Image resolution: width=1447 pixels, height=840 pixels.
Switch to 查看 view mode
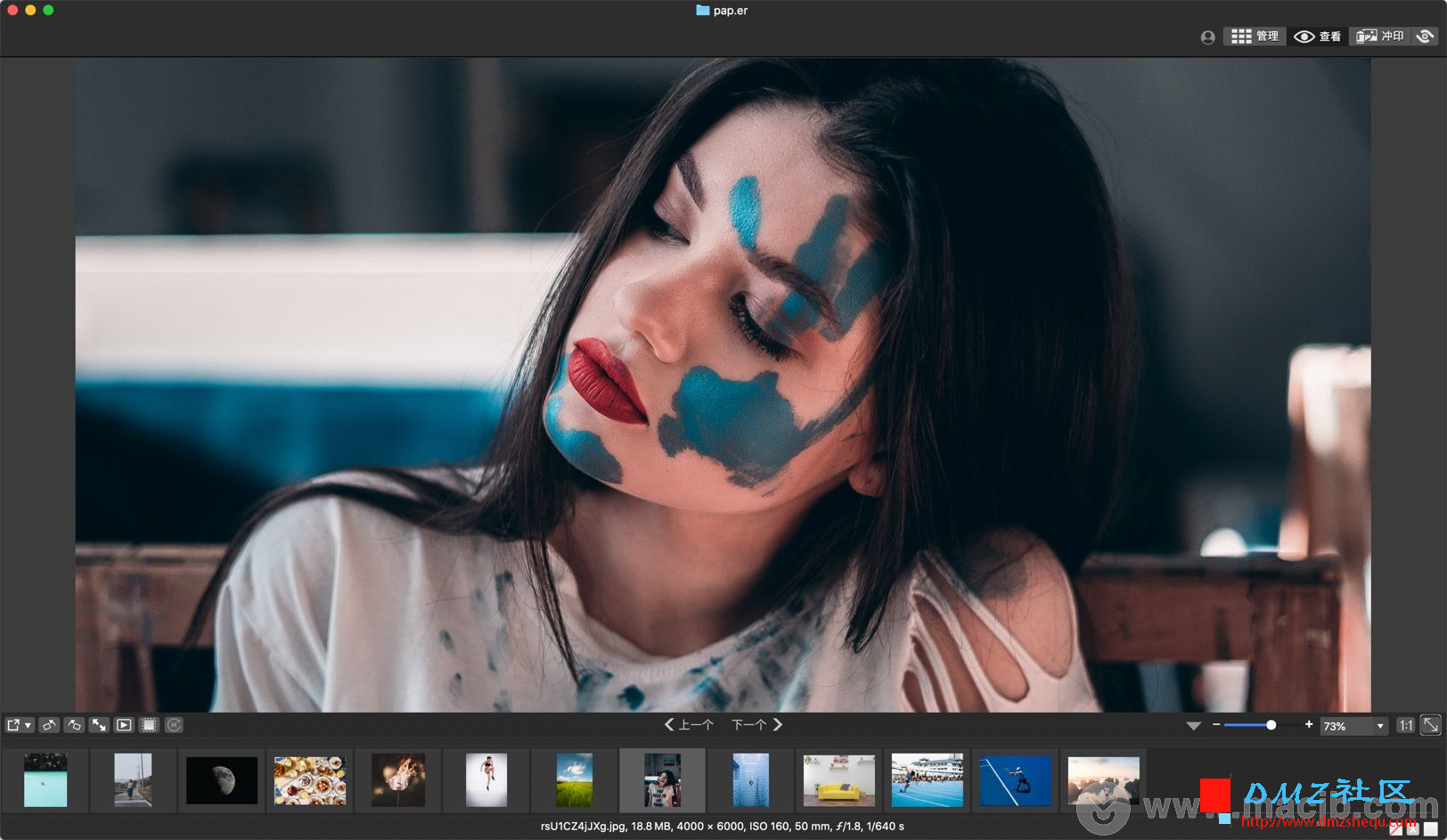click(x=1318, y=37)
